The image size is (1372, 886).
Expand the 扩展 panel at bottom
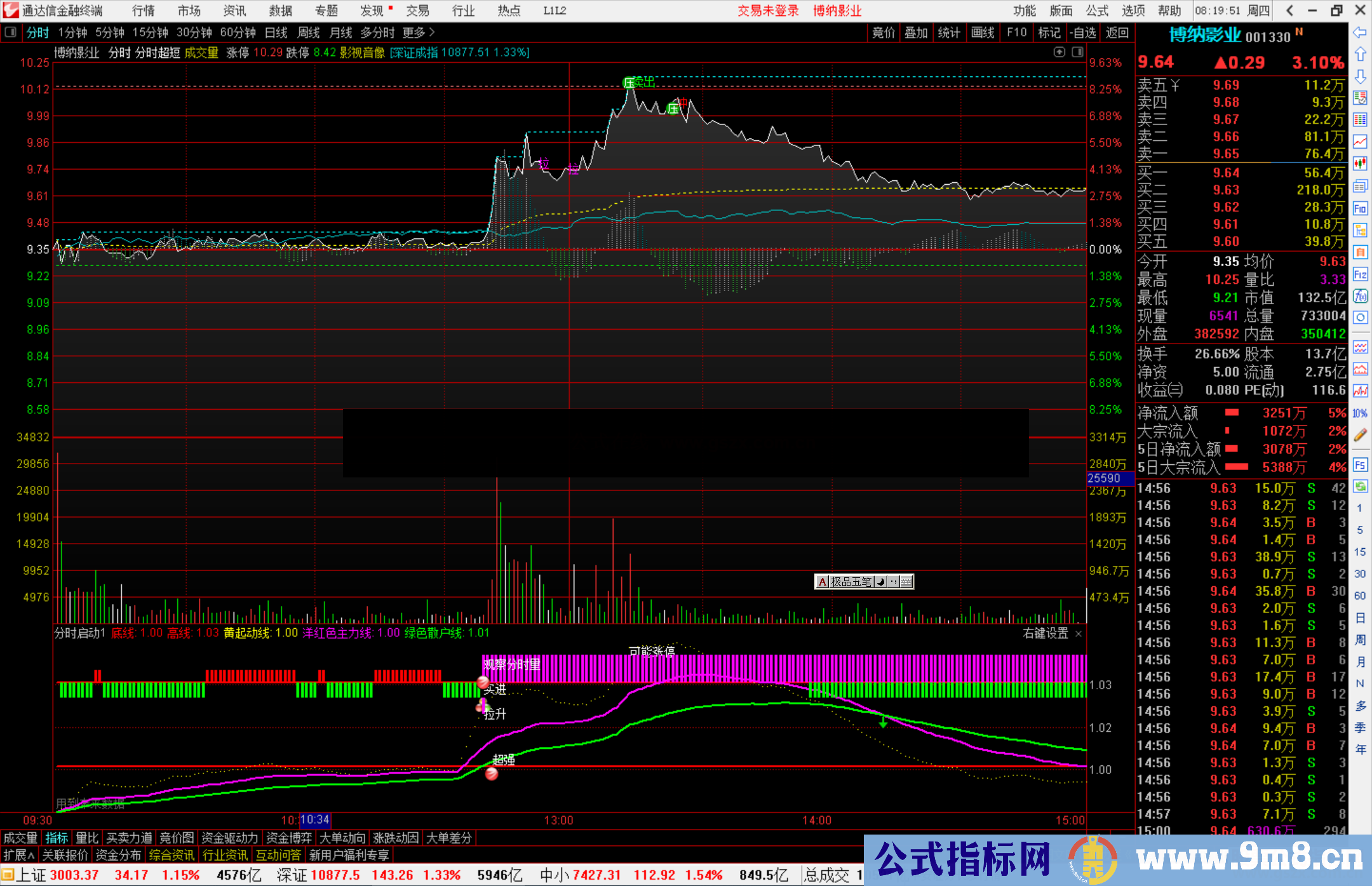click(19, 856)
